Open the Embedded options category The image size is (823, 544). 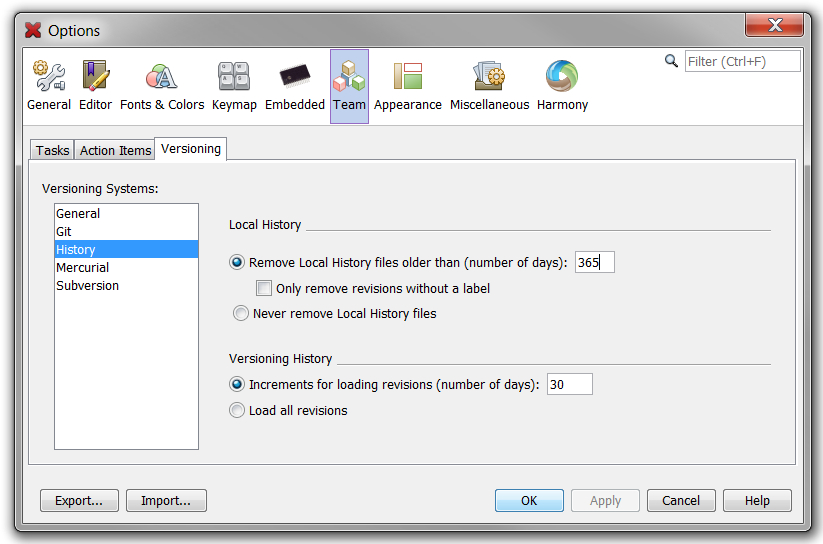(x=294, y=86)
